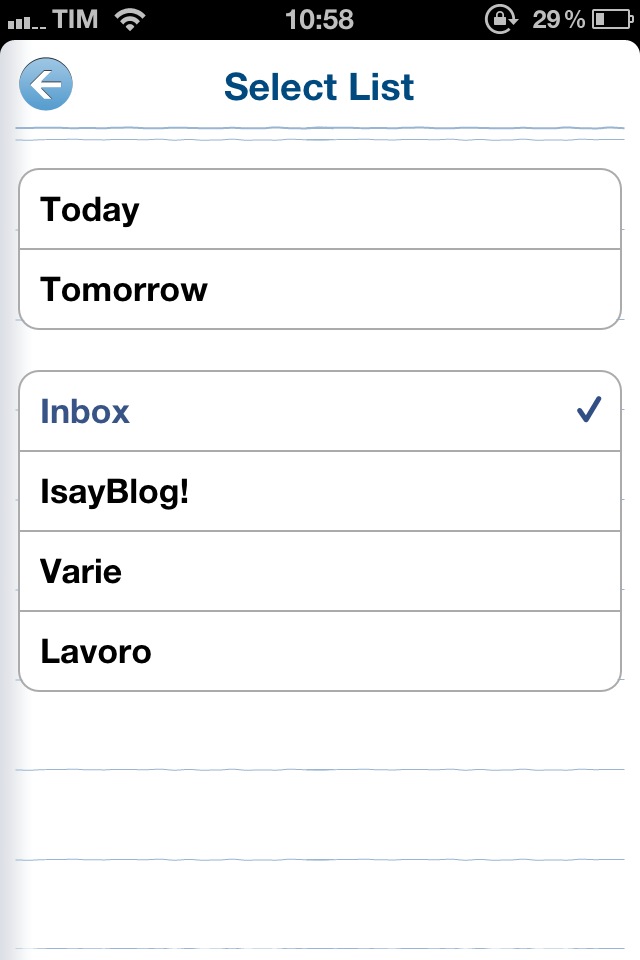Tap the Wi-Fi status icon

[x=130, y=19]
